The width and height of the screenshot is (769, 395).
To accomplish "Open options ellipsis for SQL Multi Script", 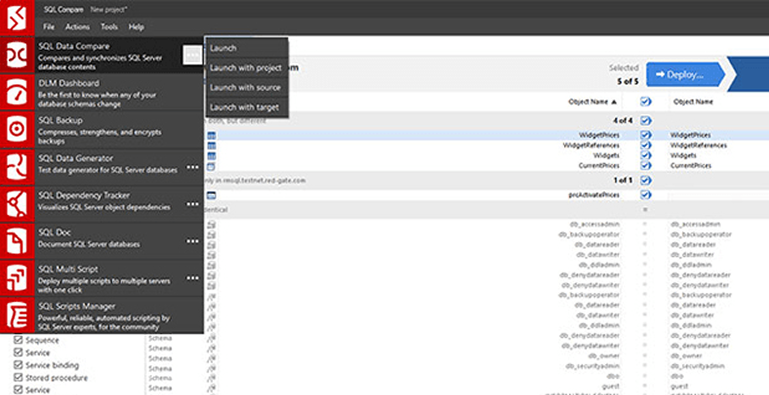I will coord(193,278).
